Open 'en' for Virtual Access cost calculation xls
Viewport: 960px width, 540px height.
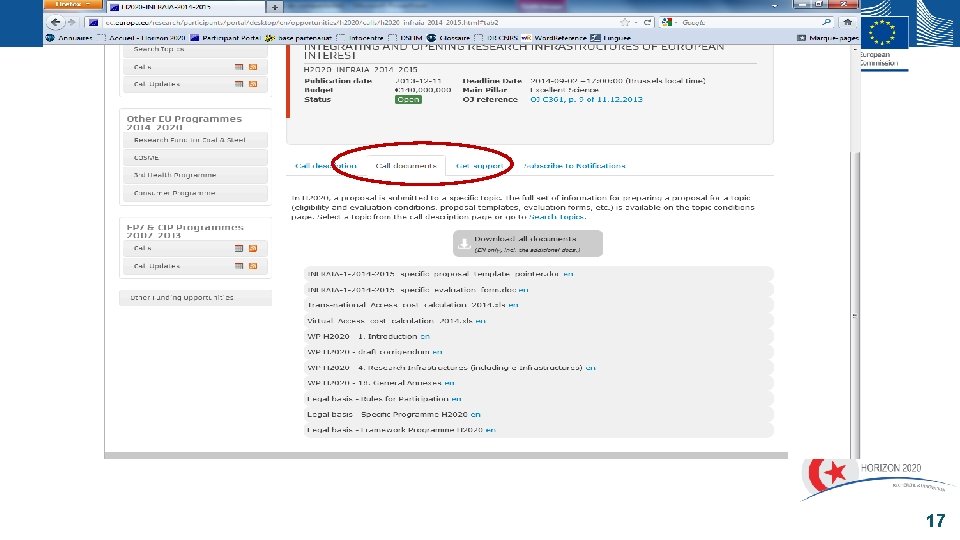tap(480, 321)
